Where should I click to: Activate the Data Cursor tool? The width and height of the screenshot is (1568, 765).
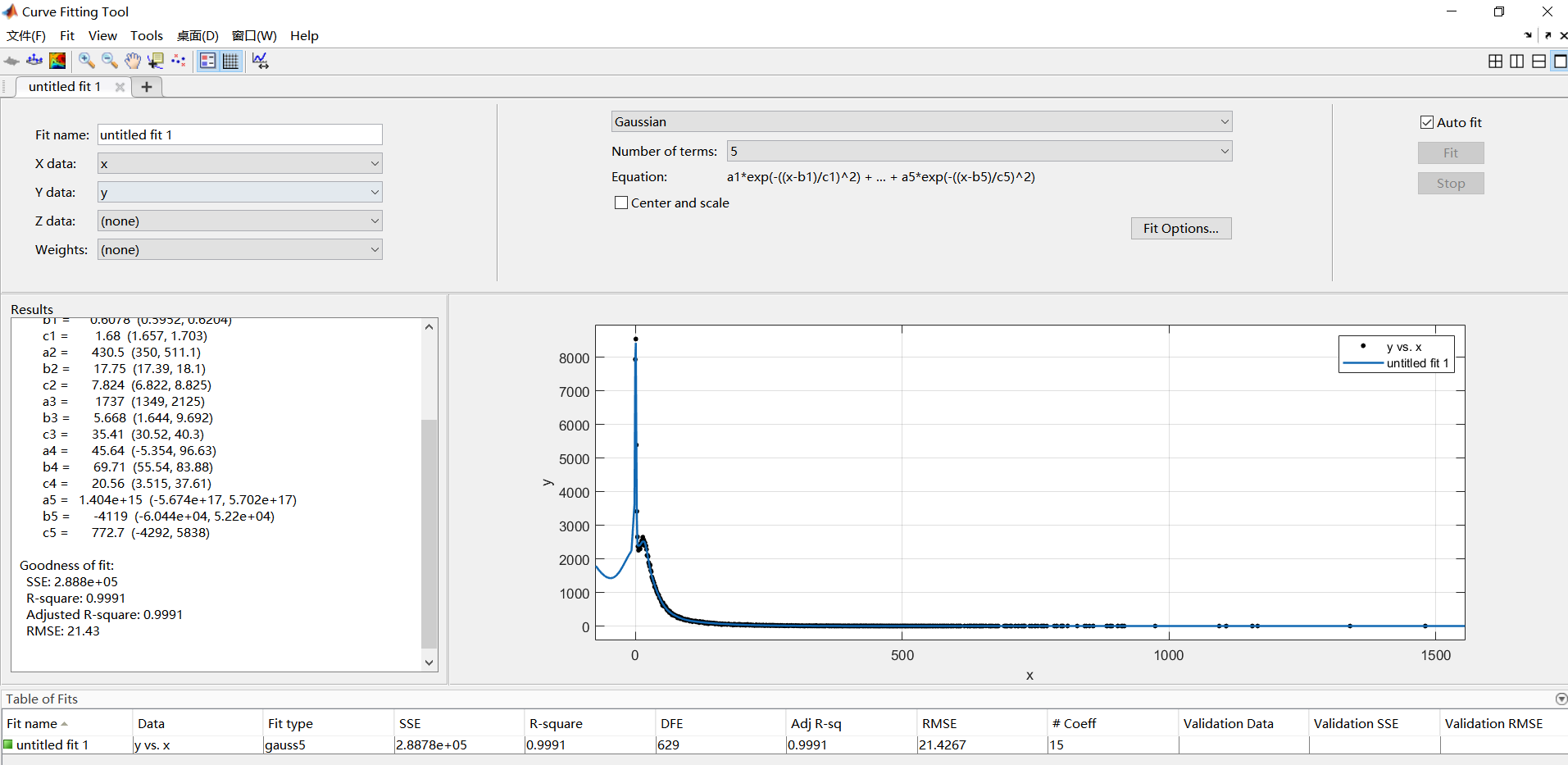[155, 61]
